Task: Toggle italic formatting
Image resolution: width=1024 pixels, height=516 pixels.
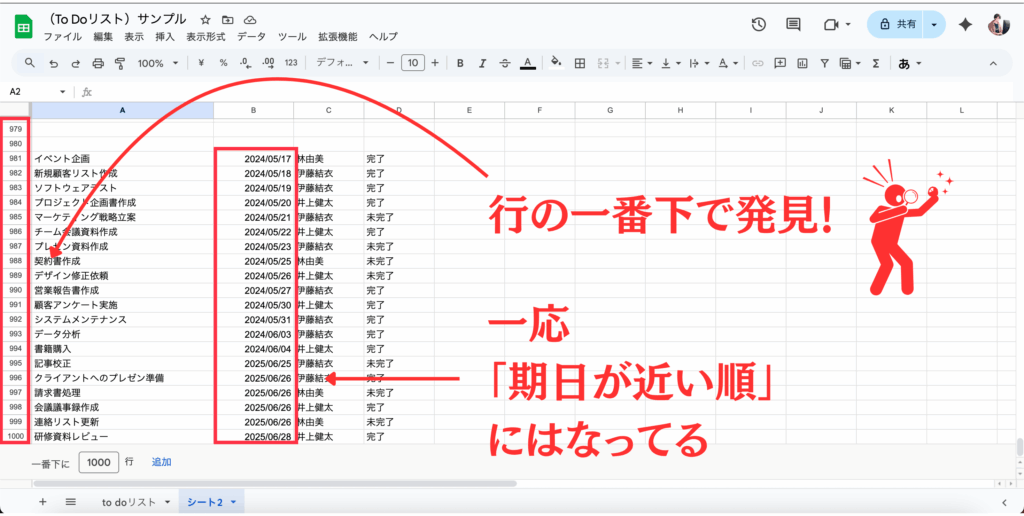Action: coord(483,63)
